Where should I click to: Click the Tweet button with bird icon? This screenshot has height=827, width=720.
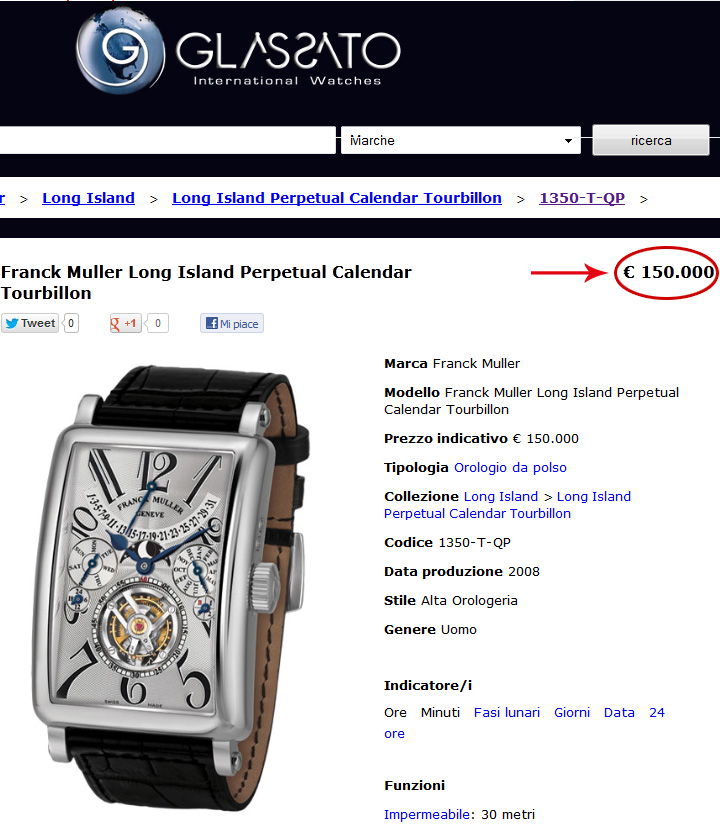[30, 323]
